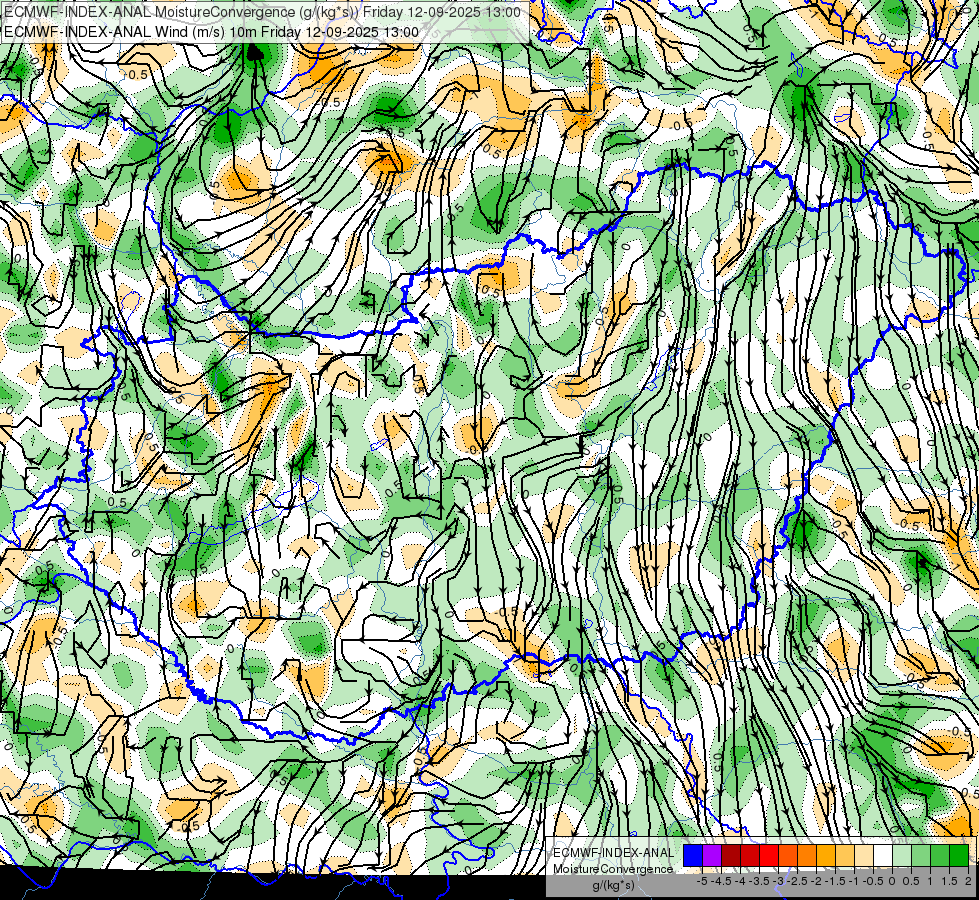Click the palest green legend swatch

click(x=902, y=856)
